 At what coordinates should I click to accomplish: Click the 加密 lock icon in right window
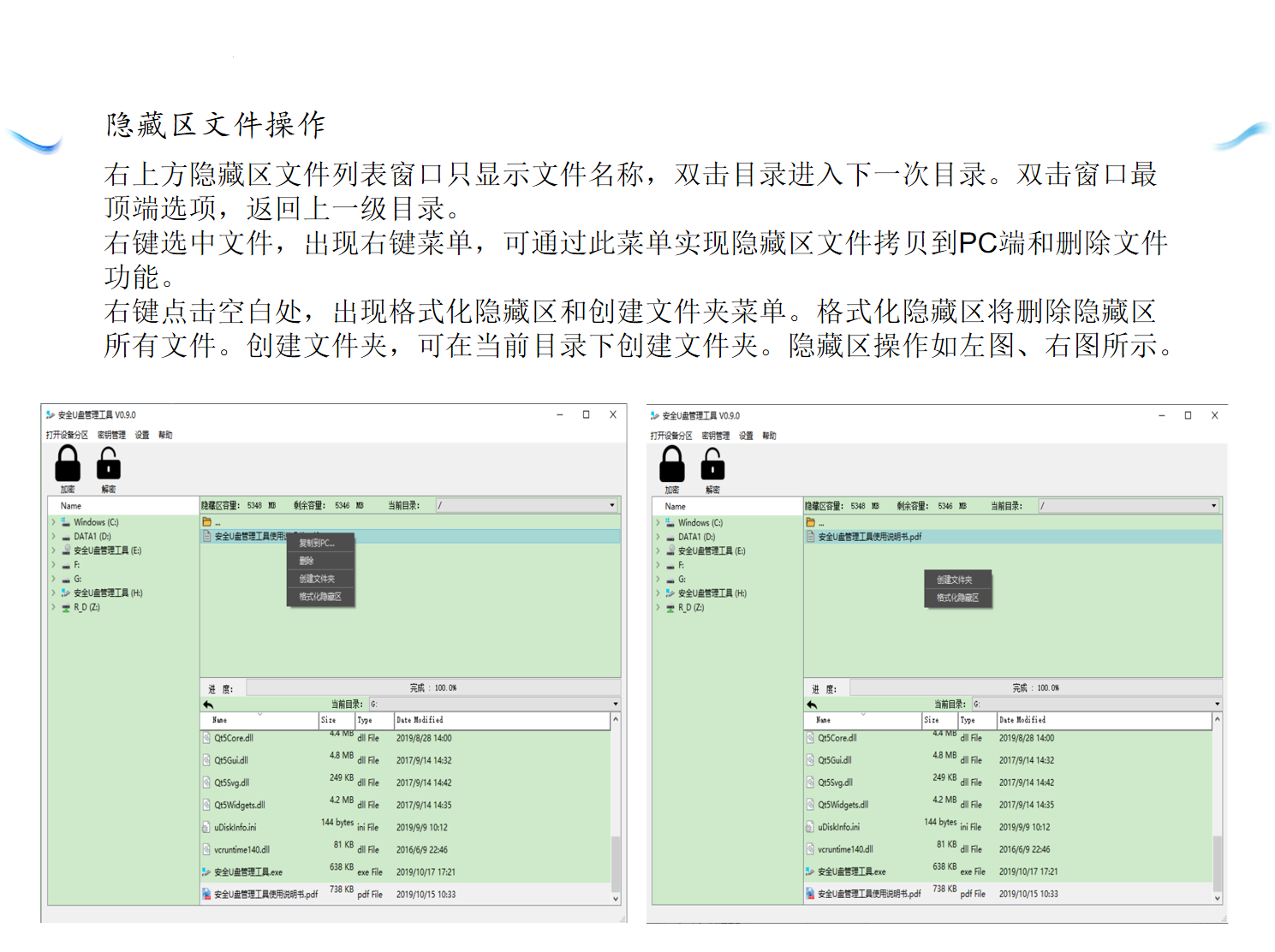[672, 465]
